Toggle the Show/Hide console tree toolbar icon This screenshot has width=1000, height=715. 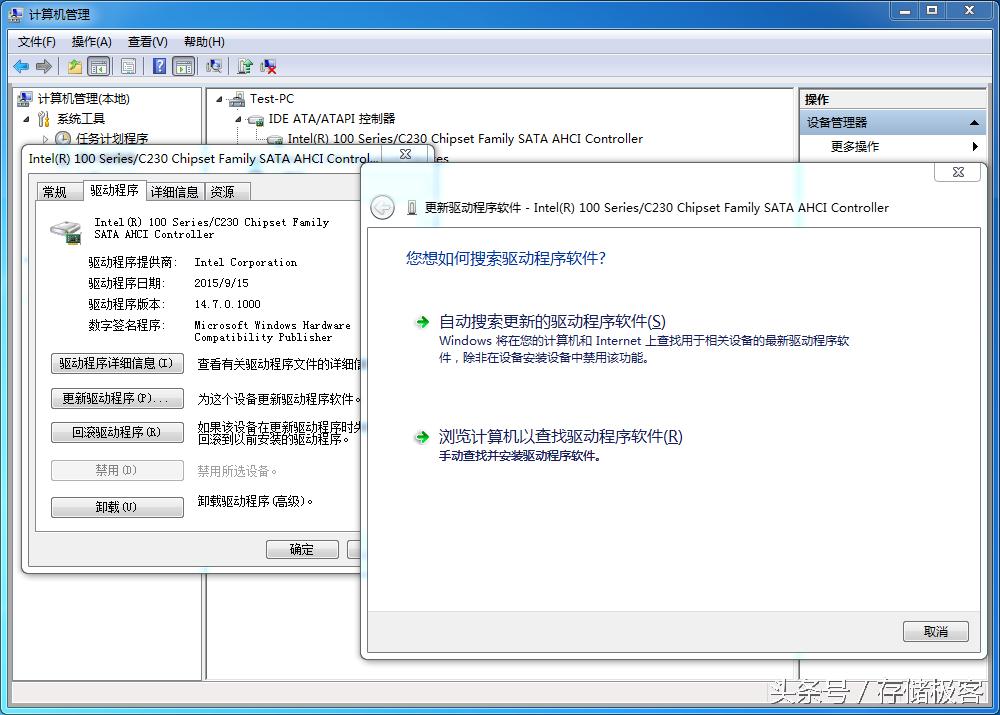pyautogui.click(x=98, y=65)
